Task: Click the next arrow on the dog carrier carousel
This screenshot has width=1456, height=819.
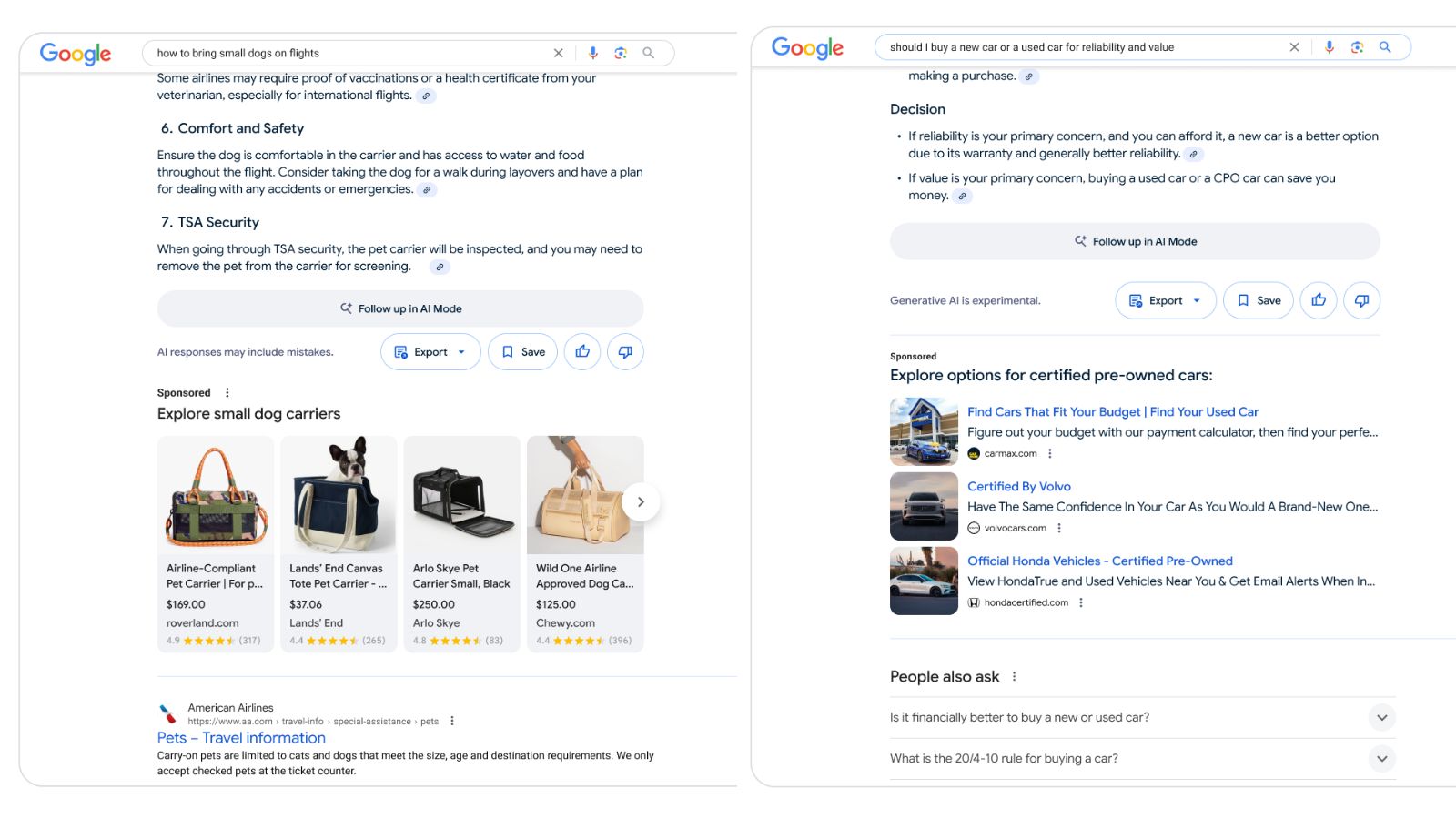Action: tap(641, 501)
